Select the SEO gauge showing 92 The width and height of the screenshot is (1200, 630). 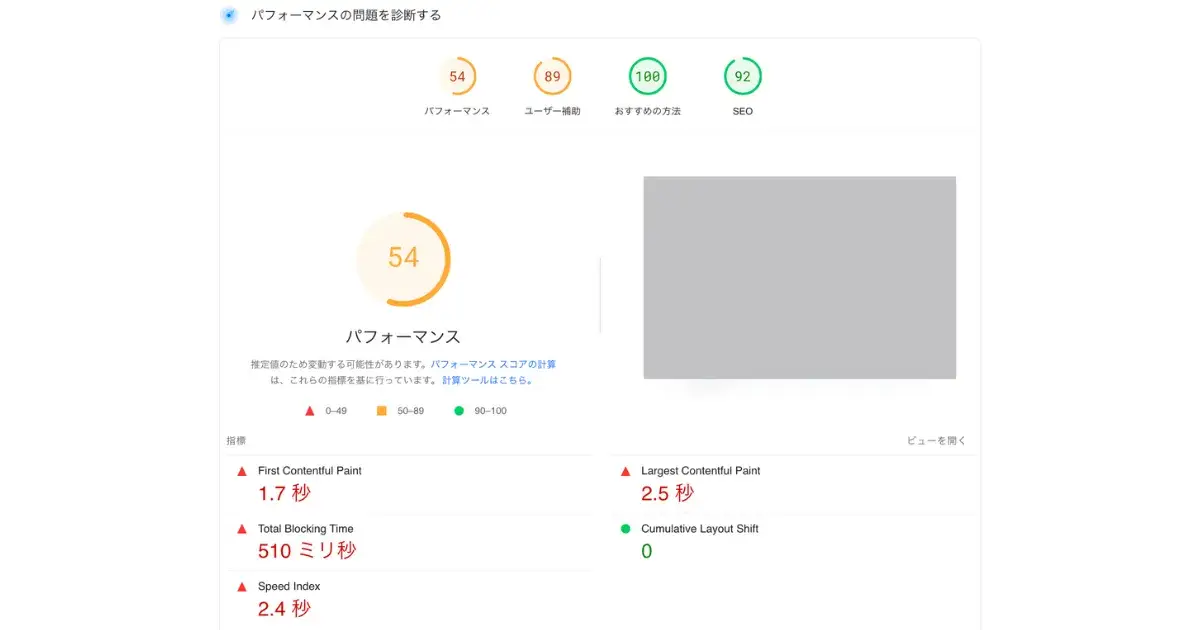pos(742,75)
